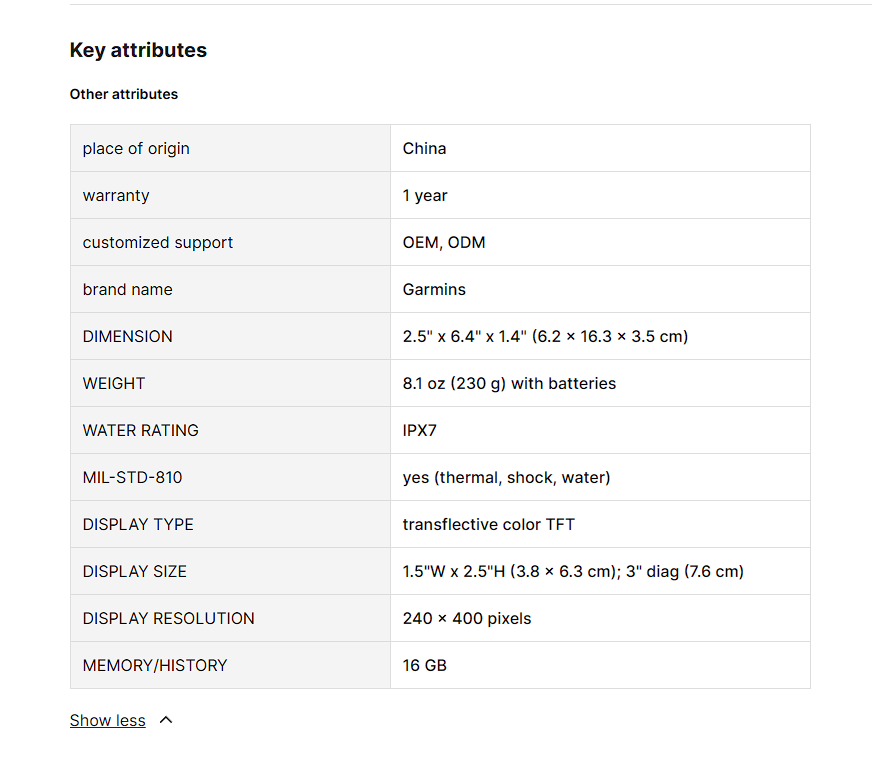The height and width of the screenshot is (758, 885).
Task: Select the place of origin label
Action: pos(136,148)
